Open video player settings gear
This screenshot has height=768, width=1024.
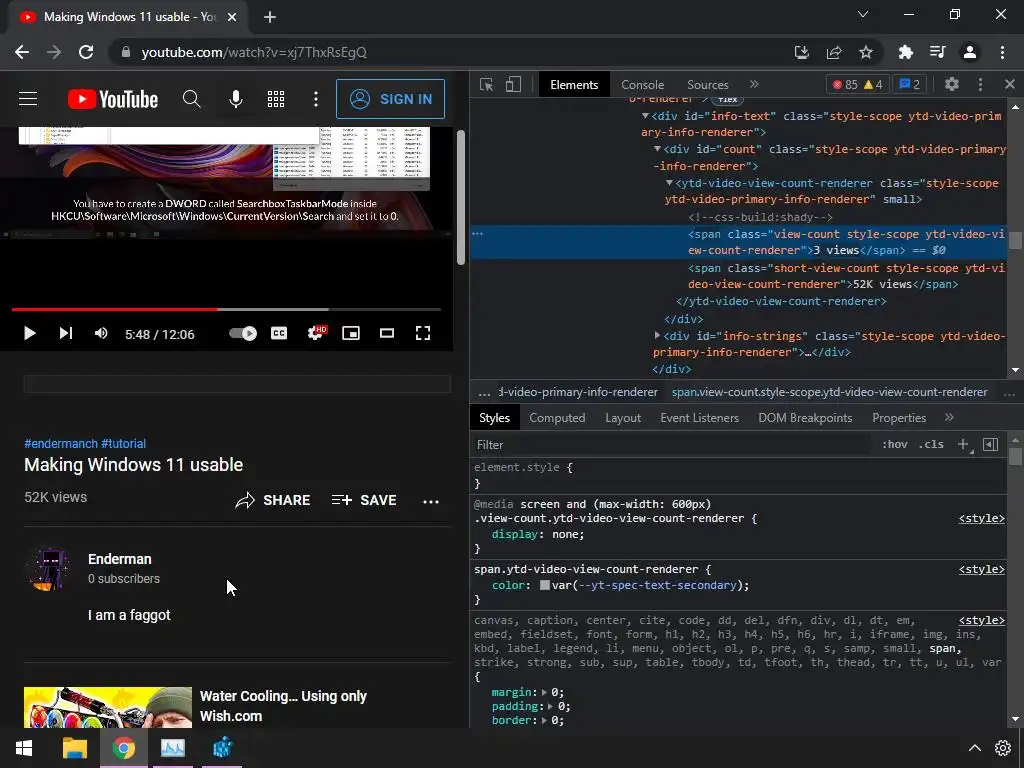click(316, 333)
